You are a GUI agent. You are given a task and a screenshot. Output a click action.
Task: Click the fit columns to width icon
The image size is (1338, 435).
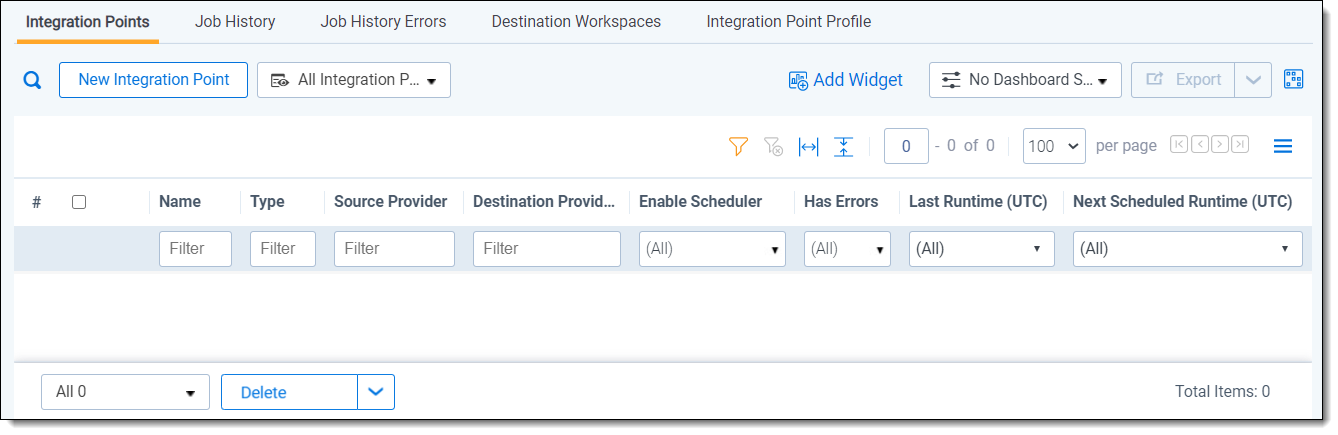click(808, 147)
